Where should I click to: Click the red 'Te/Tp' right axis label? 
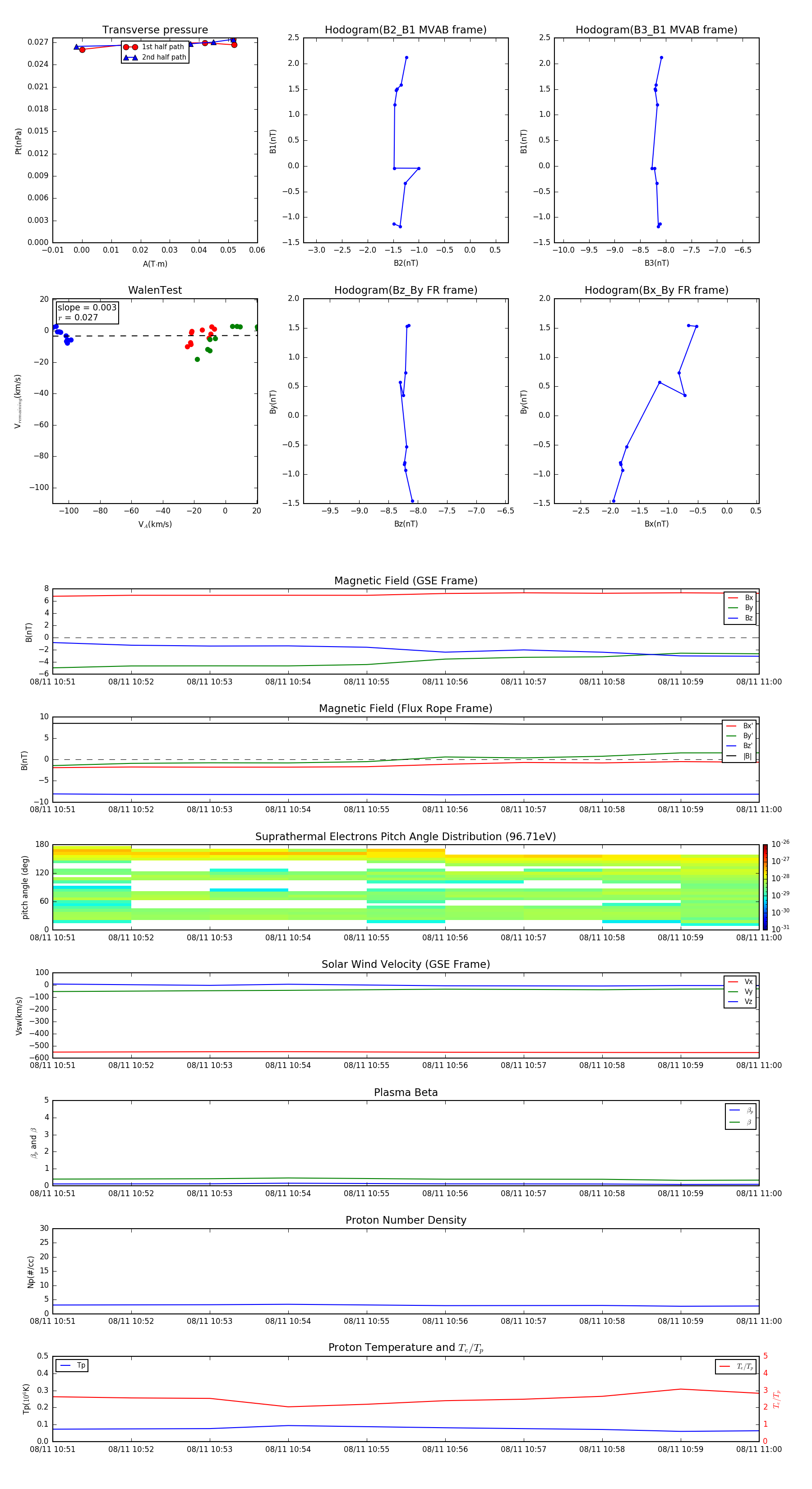point(776,1399)
